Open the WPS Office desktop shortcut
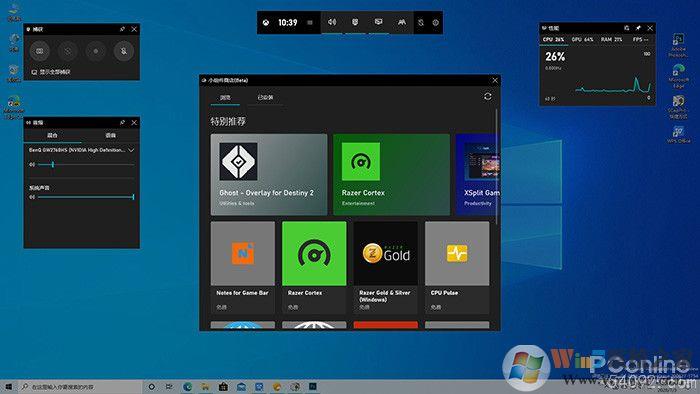This screenshot has width=700, height=394. [x=678, y=134]
